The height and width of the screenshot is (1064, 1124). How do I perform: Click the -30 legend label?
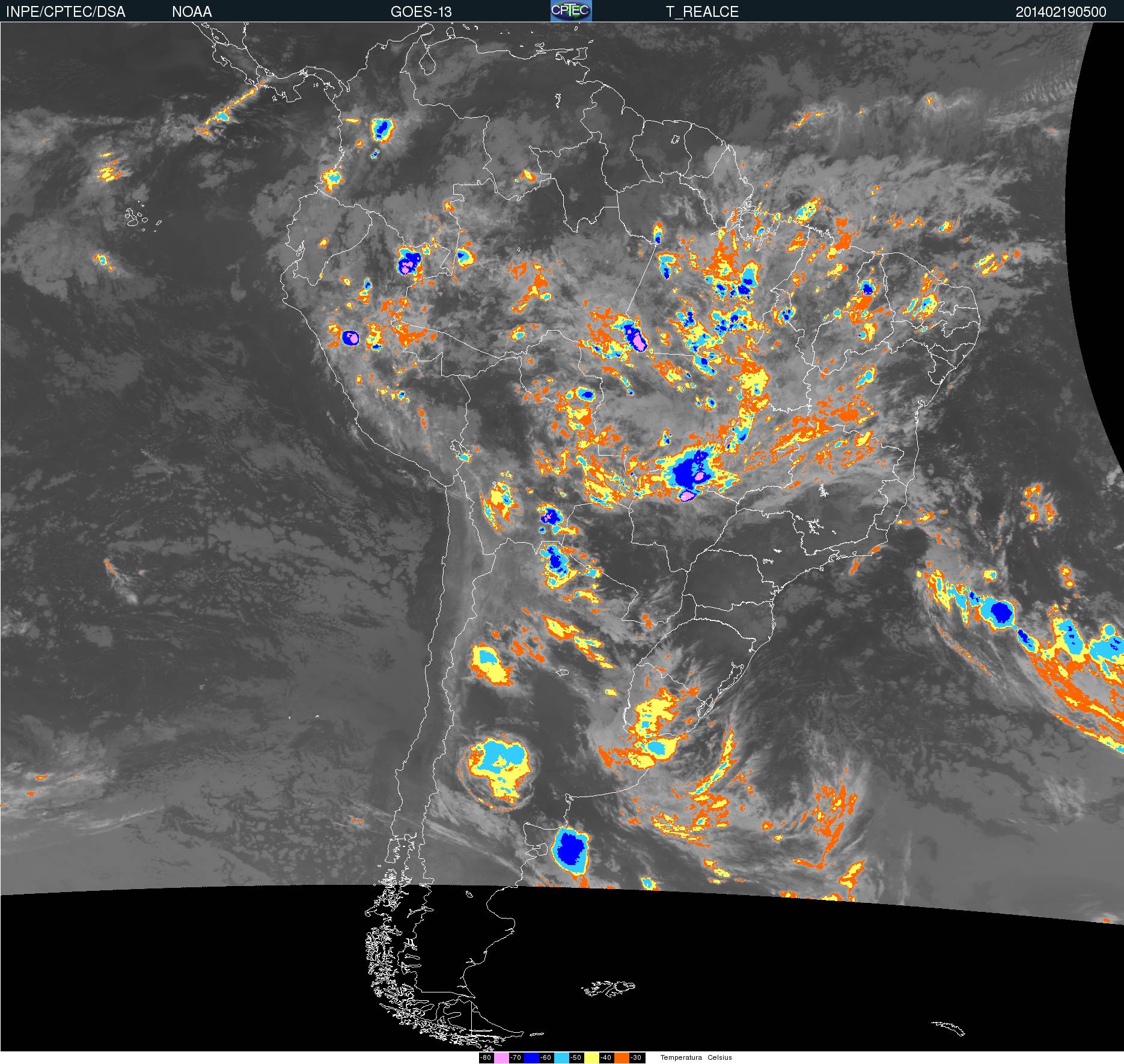click(636, 1058)
